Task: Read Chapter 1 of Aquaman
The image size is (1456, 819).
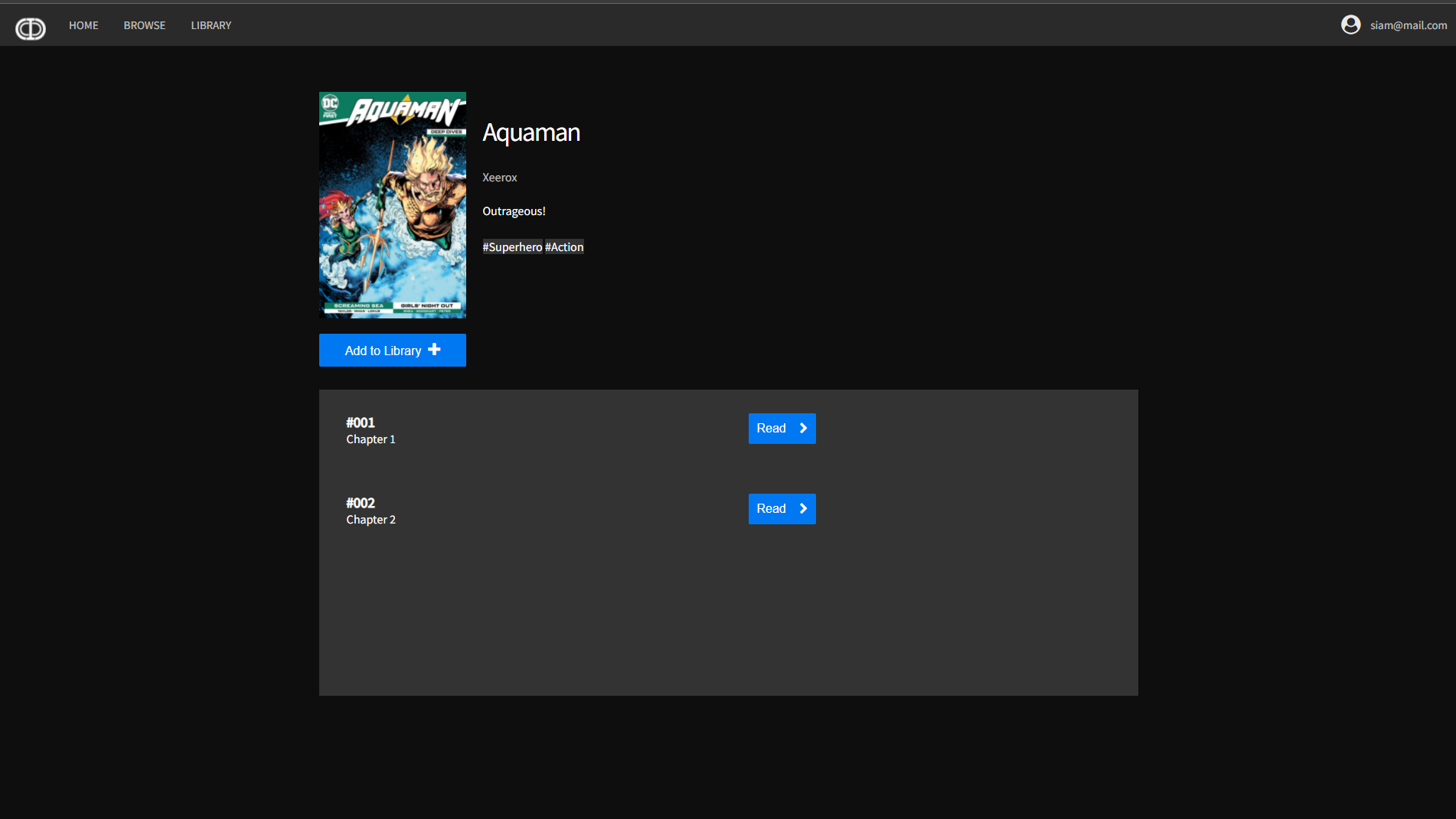Action: click(x=781, y=429)
